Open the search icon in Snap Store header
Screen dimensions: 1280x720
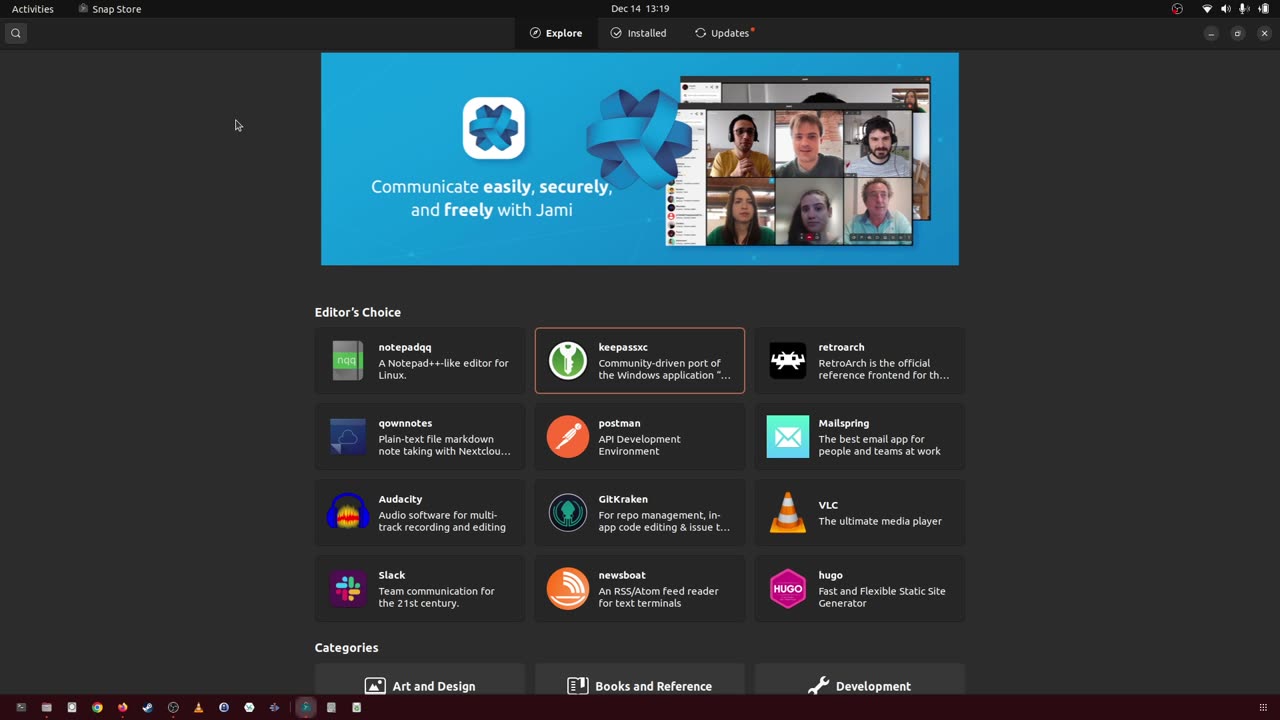pyautogui.click(x=15, y=33)
